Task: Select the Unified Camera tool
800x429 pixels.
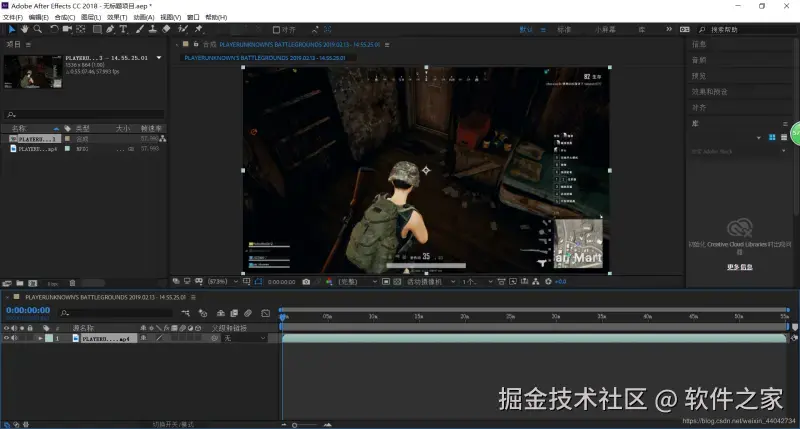Action: (x=67, y=29)
